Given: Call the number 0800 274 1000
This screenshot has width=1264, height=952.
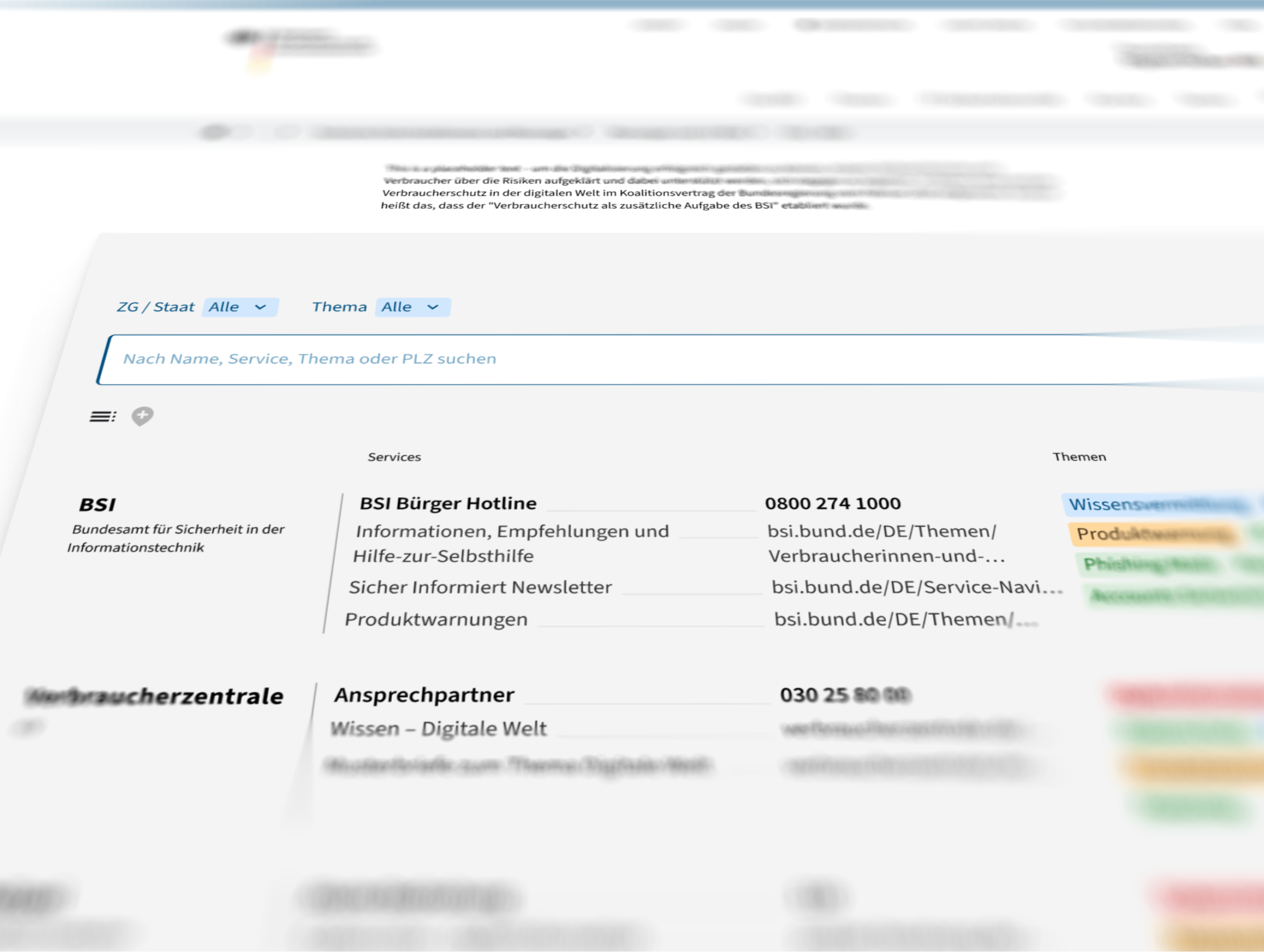Looking at the screenshot, I should coord(833,503).
